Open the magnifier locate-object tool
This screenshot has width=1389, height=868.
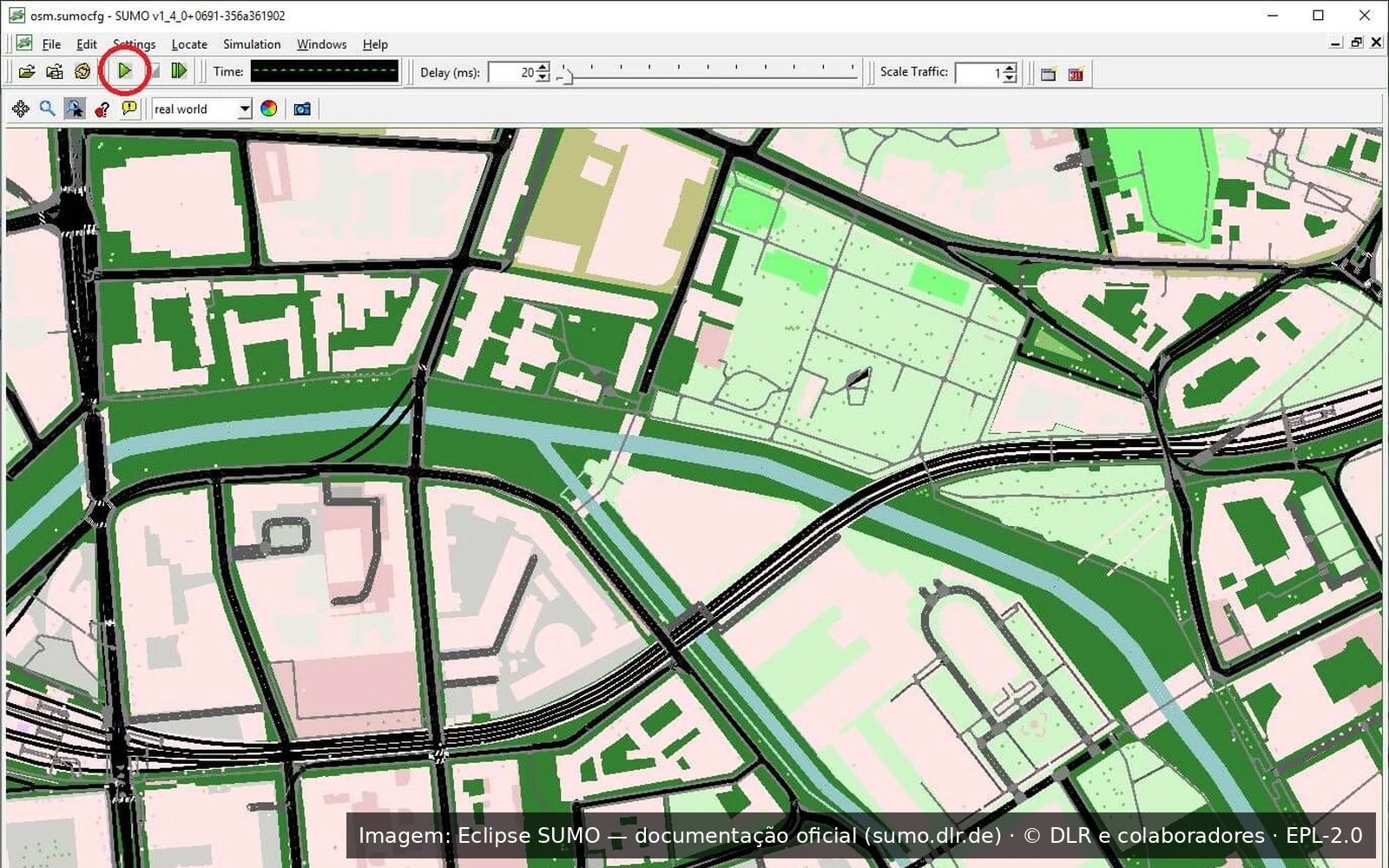point(47,108)
